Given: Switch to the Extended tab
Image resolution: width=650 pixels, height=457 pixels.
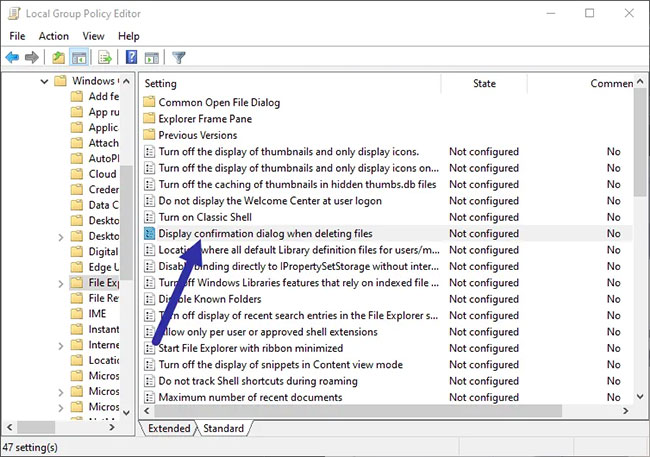Looking at the screenshot, I should [169, 428].
